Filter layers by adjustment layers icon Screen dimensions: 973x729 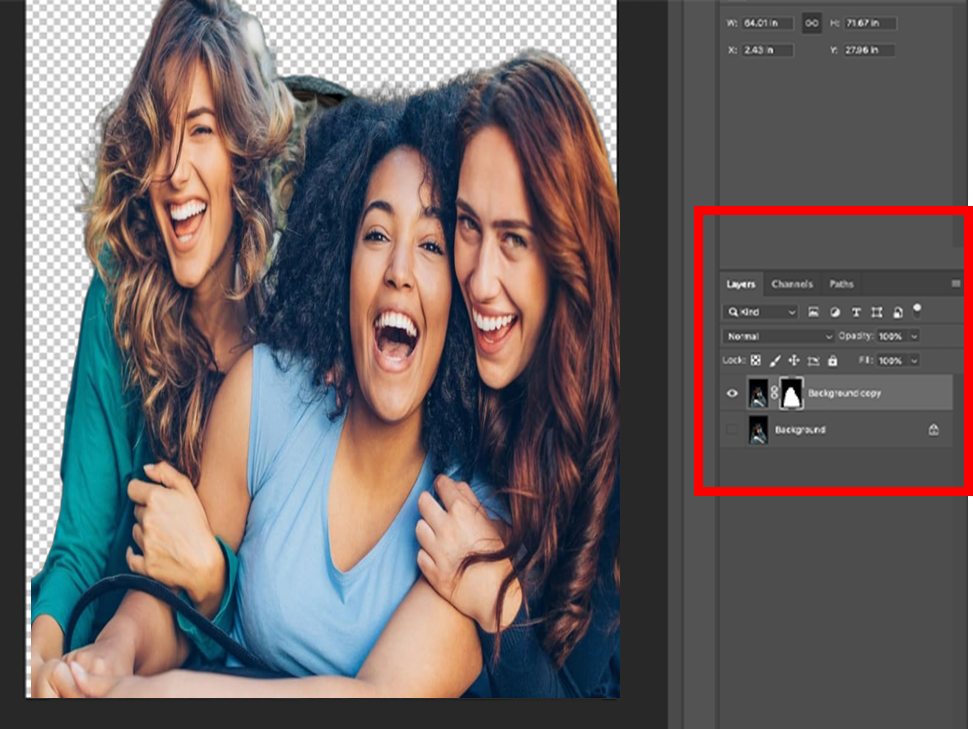coord(835,312)
